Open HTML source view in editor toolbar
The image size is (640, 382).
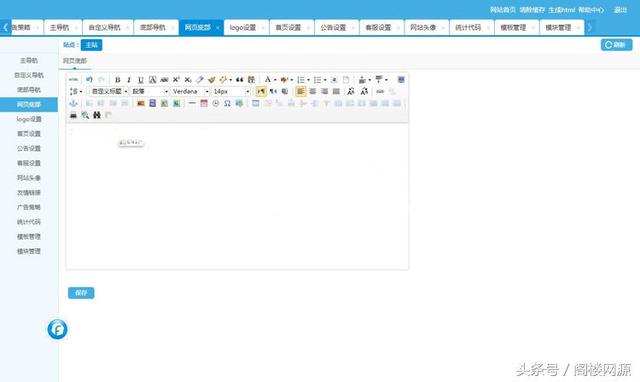(73, 80)
